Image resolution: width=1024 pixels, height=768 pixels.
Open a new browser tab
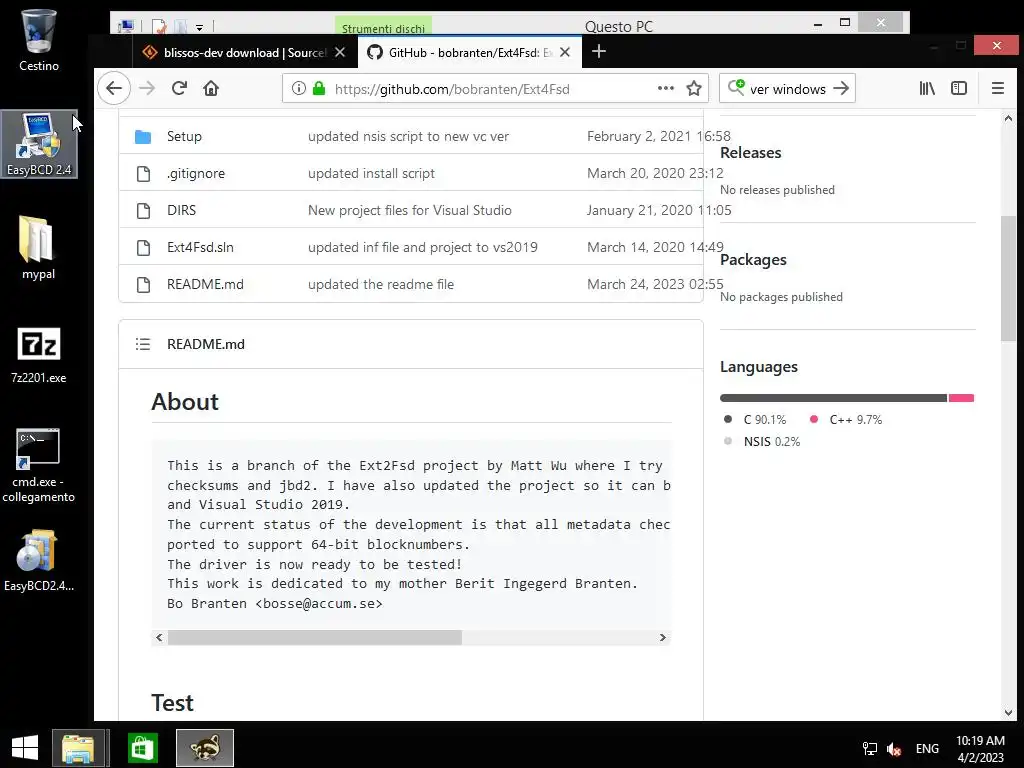click(x=598, y=51)
